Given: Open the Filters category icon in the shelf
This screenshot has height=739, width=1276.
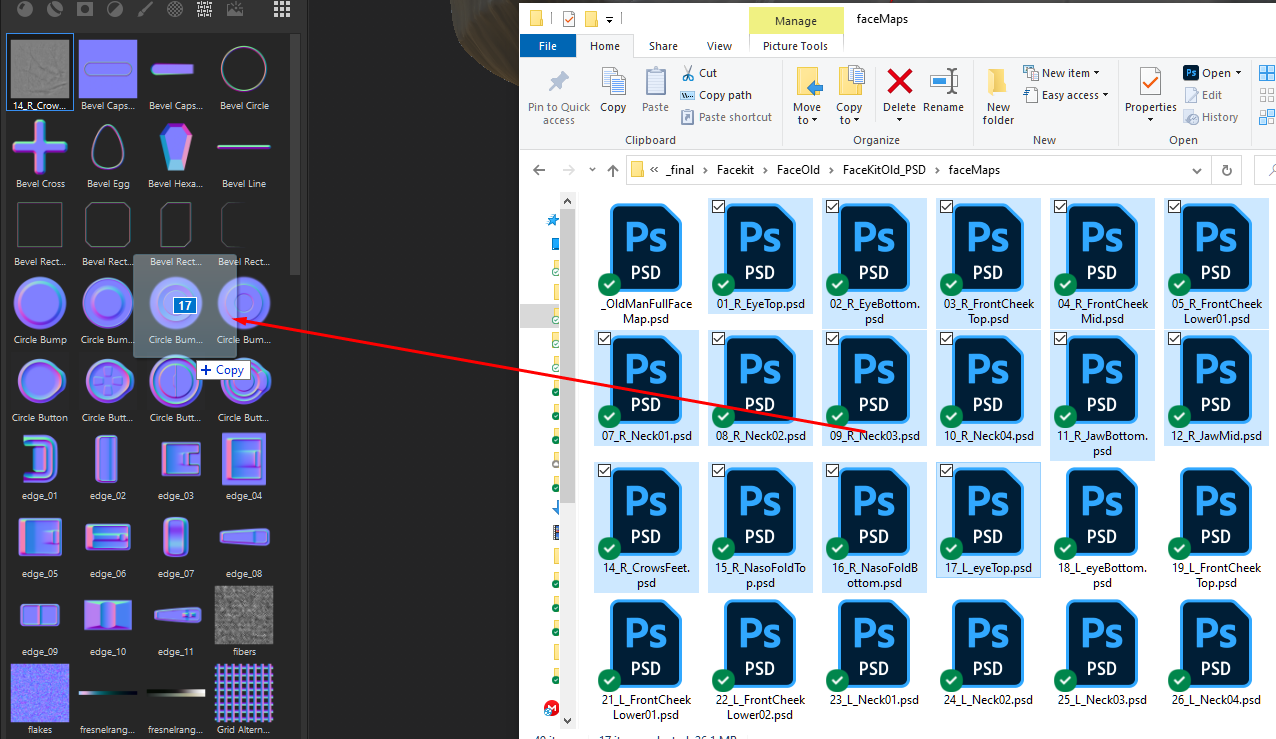Looking at the screenshot, I should click(115, 9).
